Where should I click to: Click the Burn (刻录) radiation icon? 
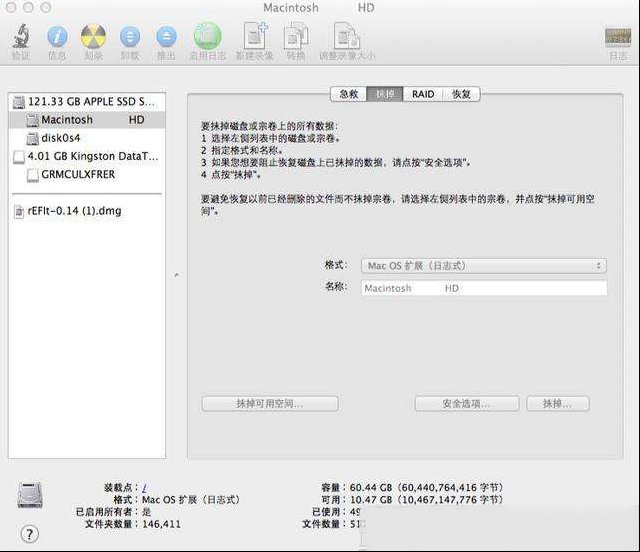pos(93,36)
